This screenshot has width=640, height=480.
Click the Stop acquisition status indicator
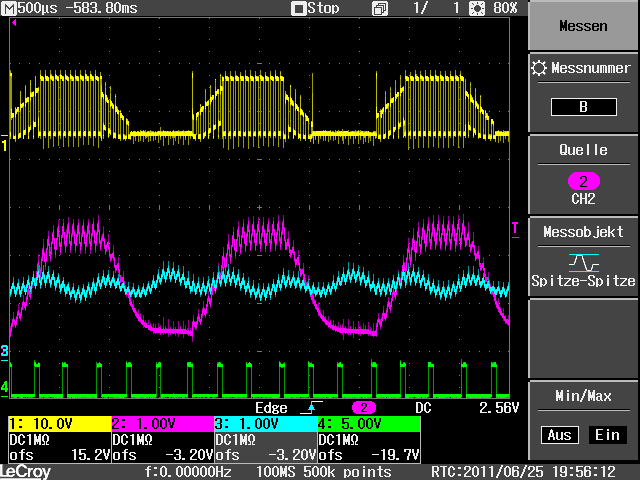(315, 8)
